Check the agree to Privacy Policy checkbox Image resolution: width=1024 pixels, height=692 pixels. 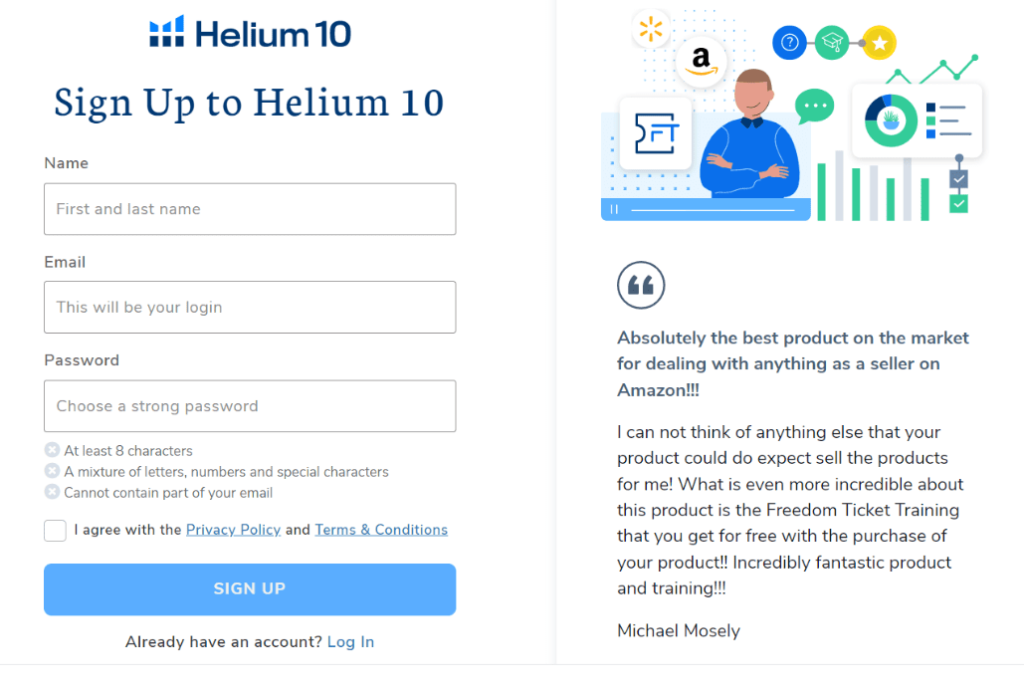tap(55, 531)
